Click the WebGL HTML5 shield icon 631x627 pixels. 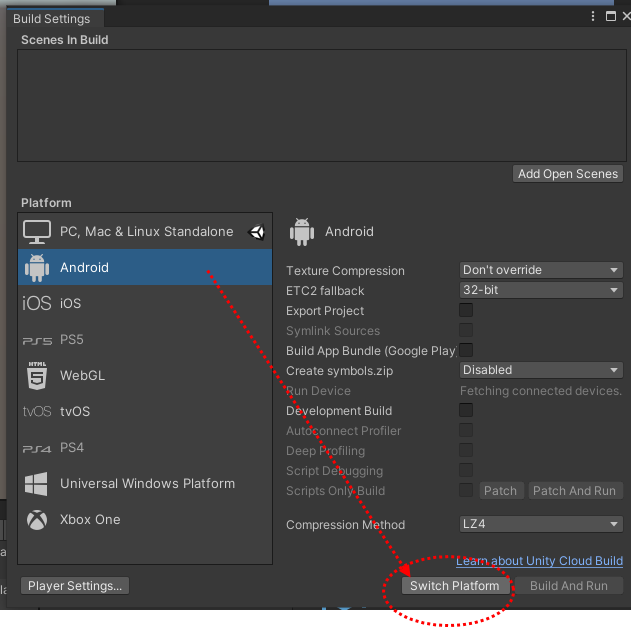pyautogui.click(x=37, y=375)
